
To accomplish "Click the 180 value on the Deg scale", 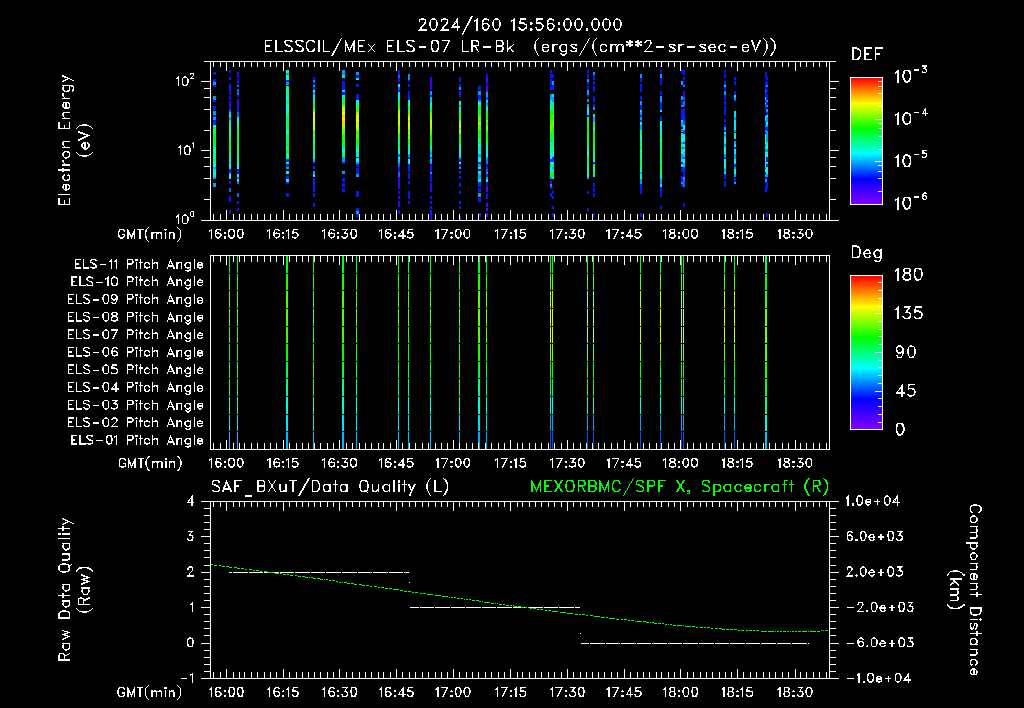I will pyautogui.click(x=908, y=275).
